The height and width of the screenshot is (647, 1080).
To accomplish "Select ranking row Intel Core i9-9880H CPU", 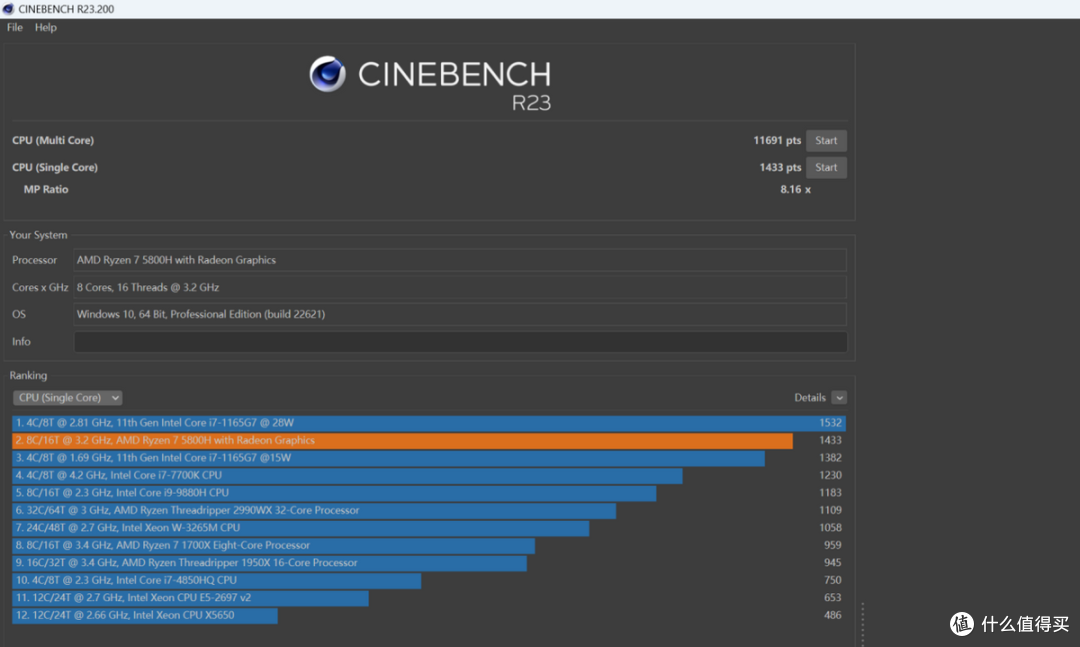I will click(428, 493).
